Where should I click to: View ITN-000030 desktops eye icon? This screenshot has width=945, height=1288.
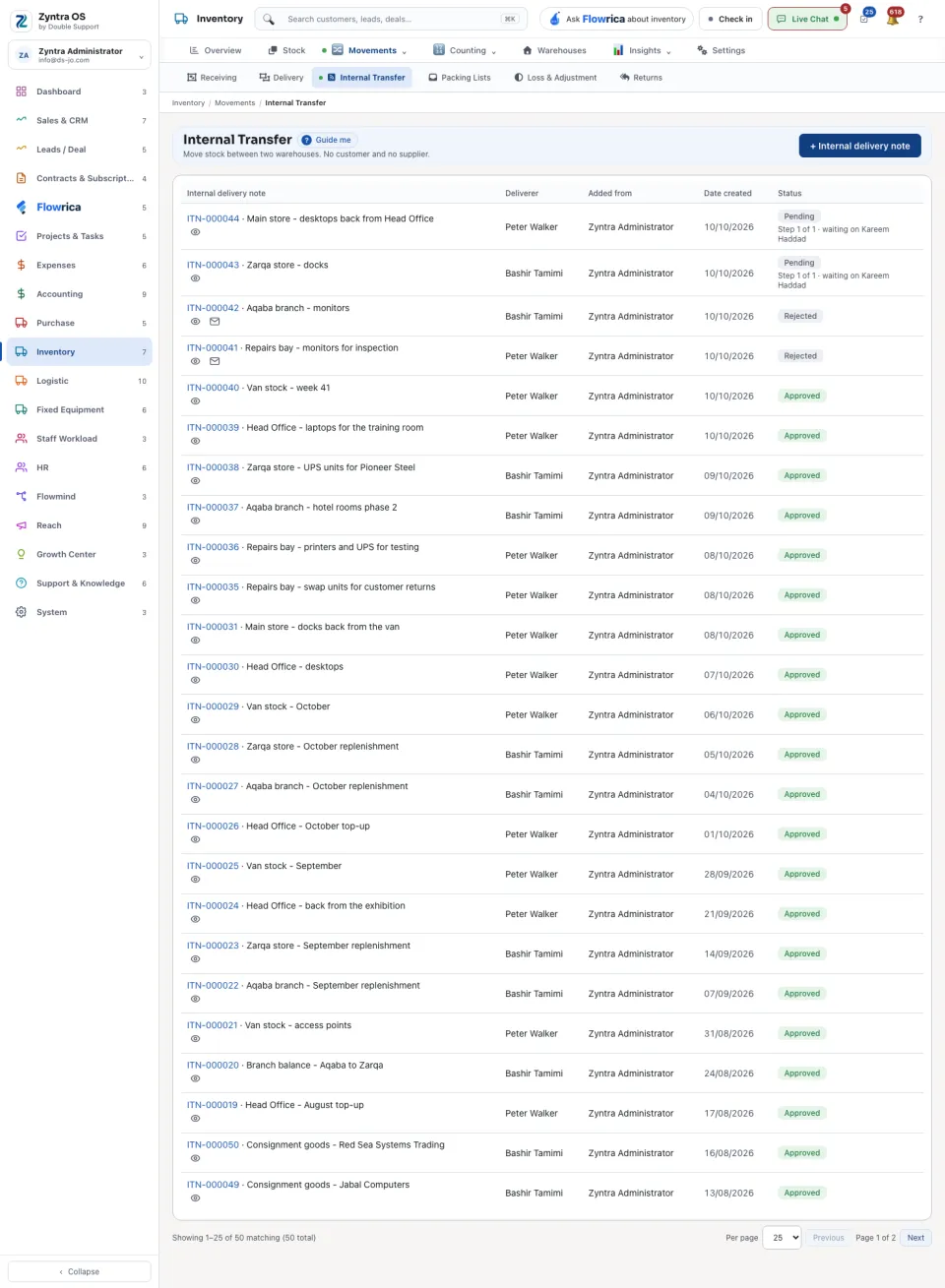(195, 680)
